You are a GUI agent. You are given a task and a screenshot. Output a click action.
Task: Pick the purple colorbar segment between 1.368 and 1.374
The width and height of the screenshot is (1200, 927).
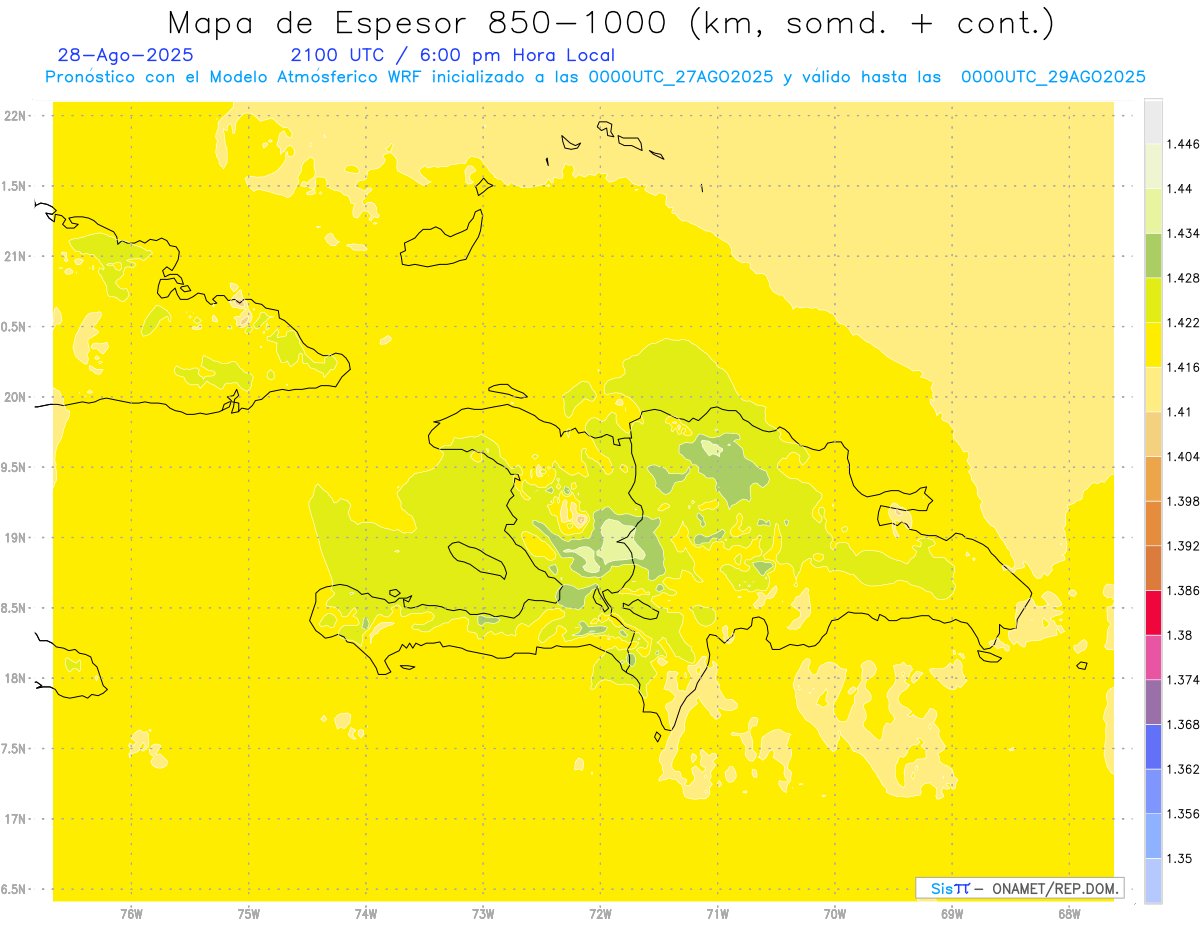pyautogui.click(x=1153, y=702)
